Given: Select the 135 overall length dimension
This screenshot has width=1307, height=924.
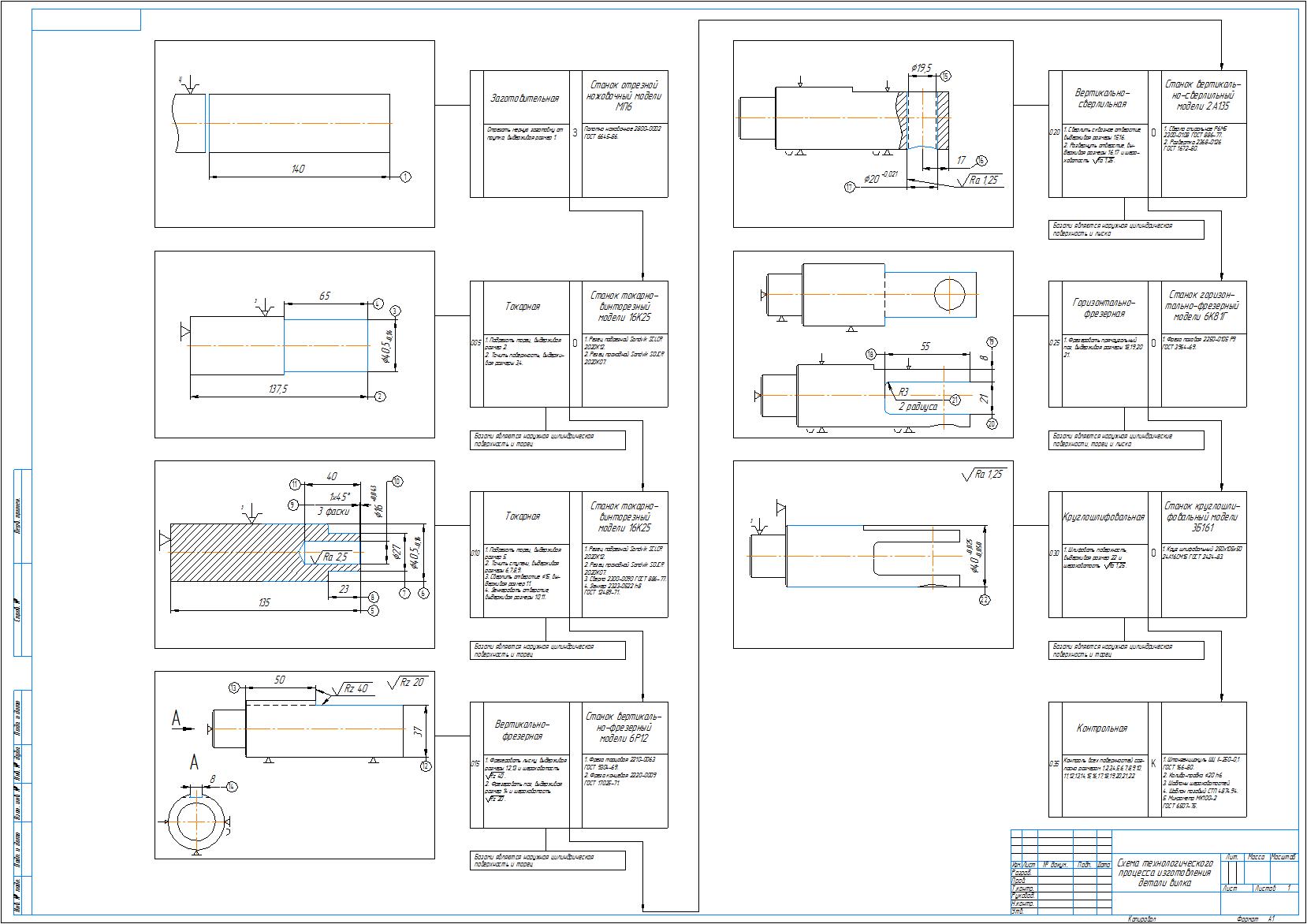Looking at the screenshot, I should pyautogui.click(x=264, y=602).
